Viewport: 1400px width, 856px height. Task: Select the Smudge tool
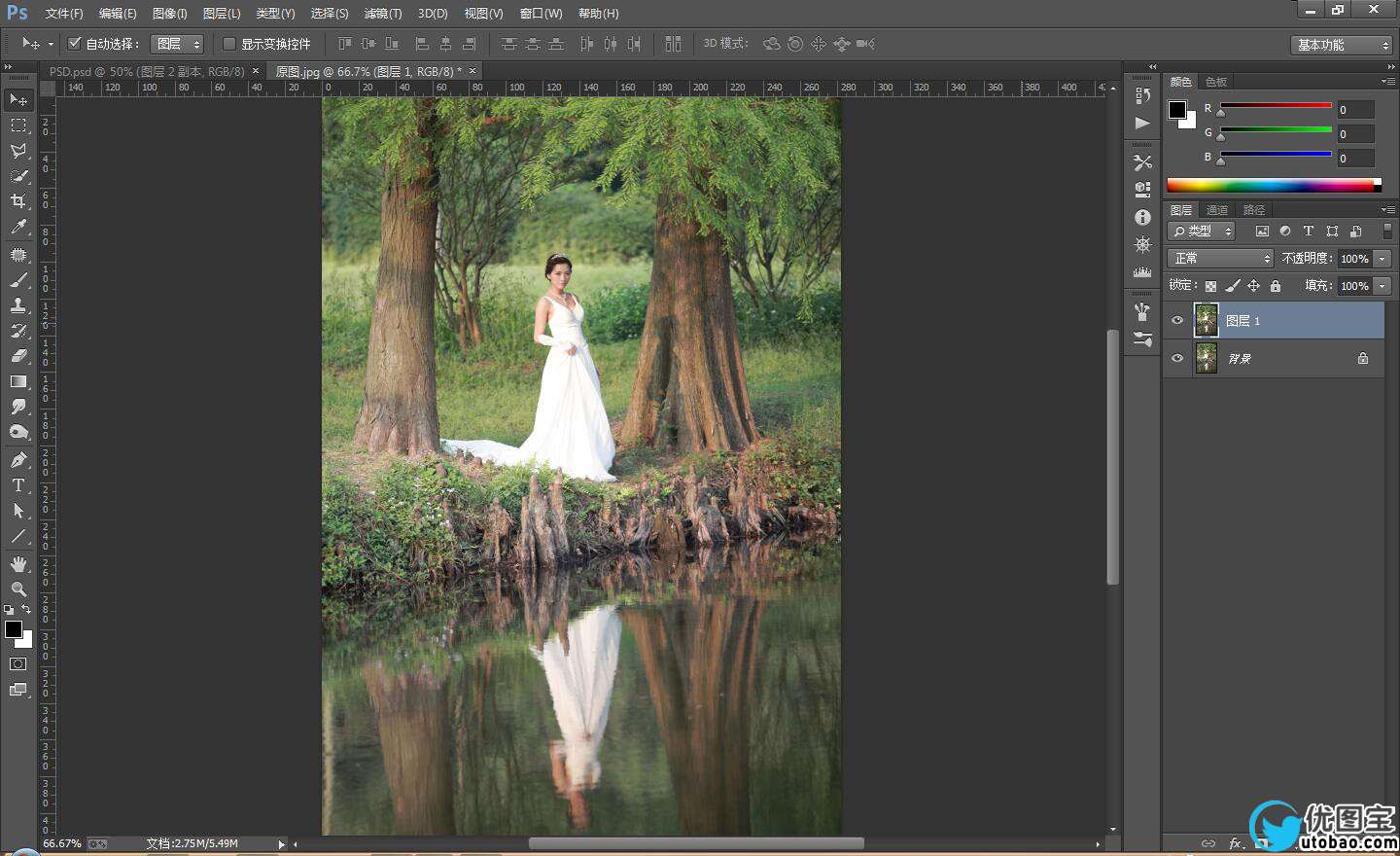[x=17, y=407]
